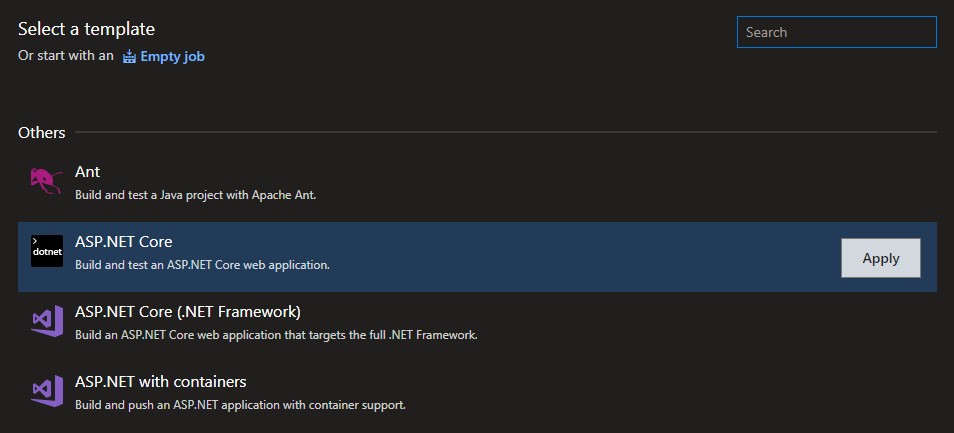Click the ASP.NET Core (.NET Framework) Visual Studio icon
The height and width of the screenshot is (433, 954).
pos(47,321)
